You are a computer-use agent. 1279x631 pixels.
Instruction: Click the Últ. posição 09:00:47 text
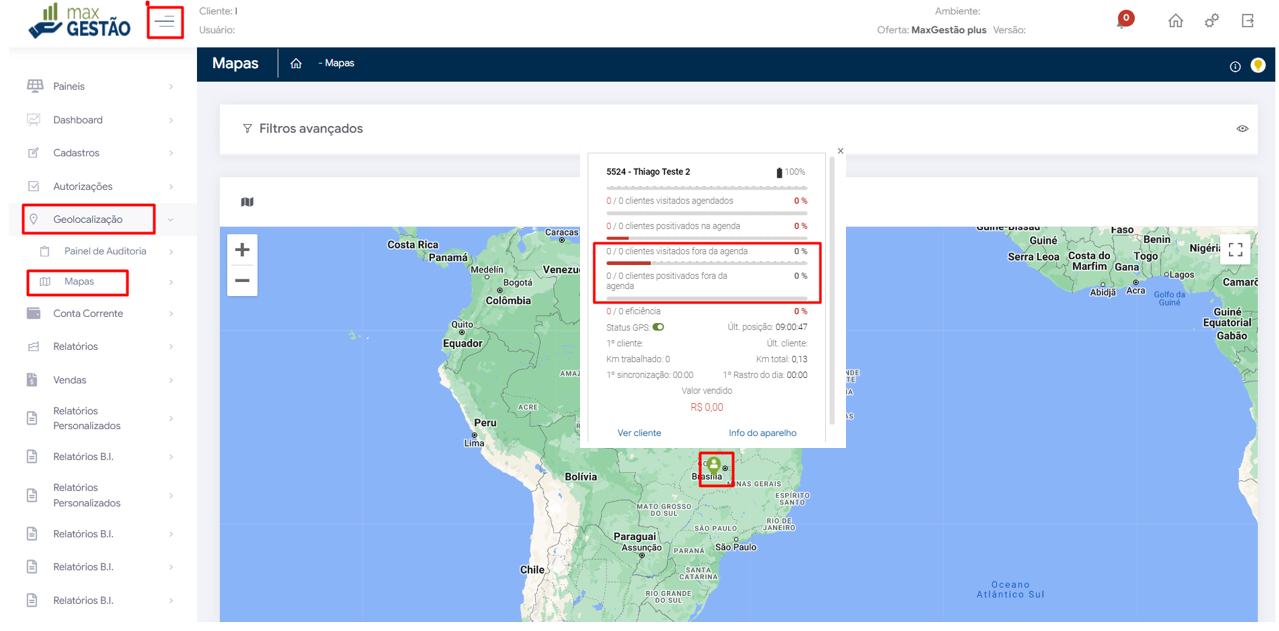pyautogui.click(x=767, y=327)
